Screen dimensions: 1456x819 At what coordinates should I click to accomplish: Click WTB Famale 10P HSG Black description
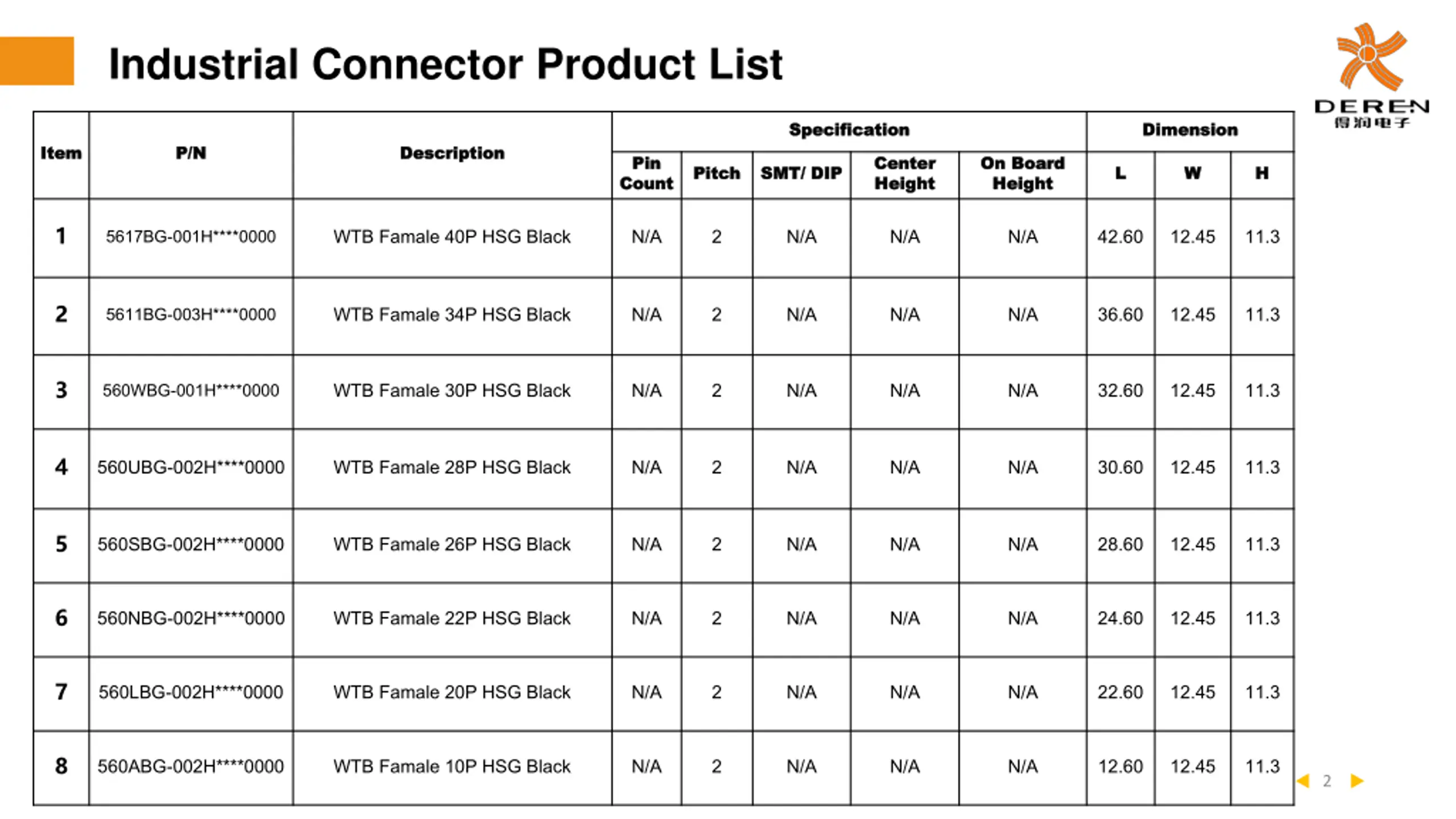(x=452, y=767)
